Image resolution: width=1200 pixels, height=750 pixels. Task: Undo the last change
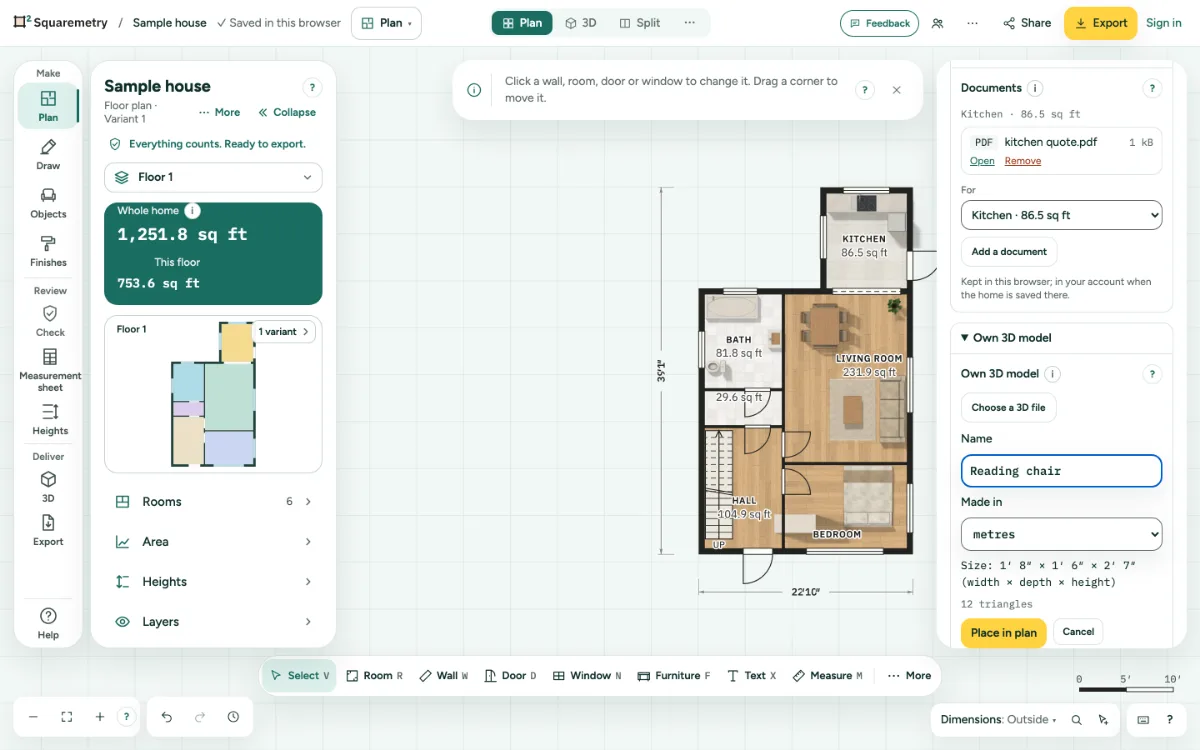pyautogui.click(x=167, y=717)
